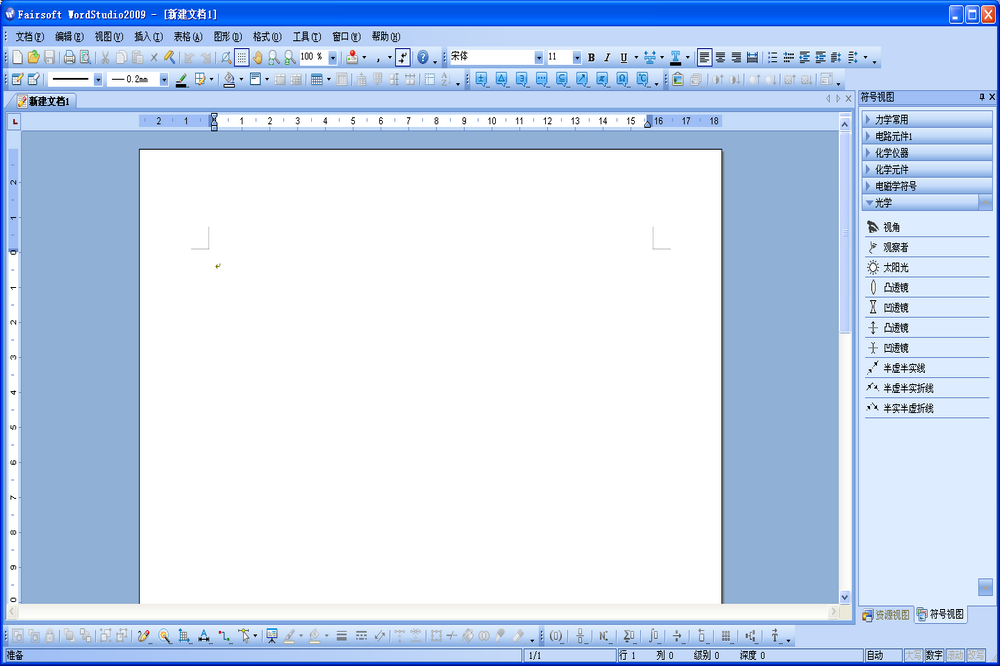Click the Open file folder icon
The width and height of the screenshot is (1000, 666).
point(33,58)
